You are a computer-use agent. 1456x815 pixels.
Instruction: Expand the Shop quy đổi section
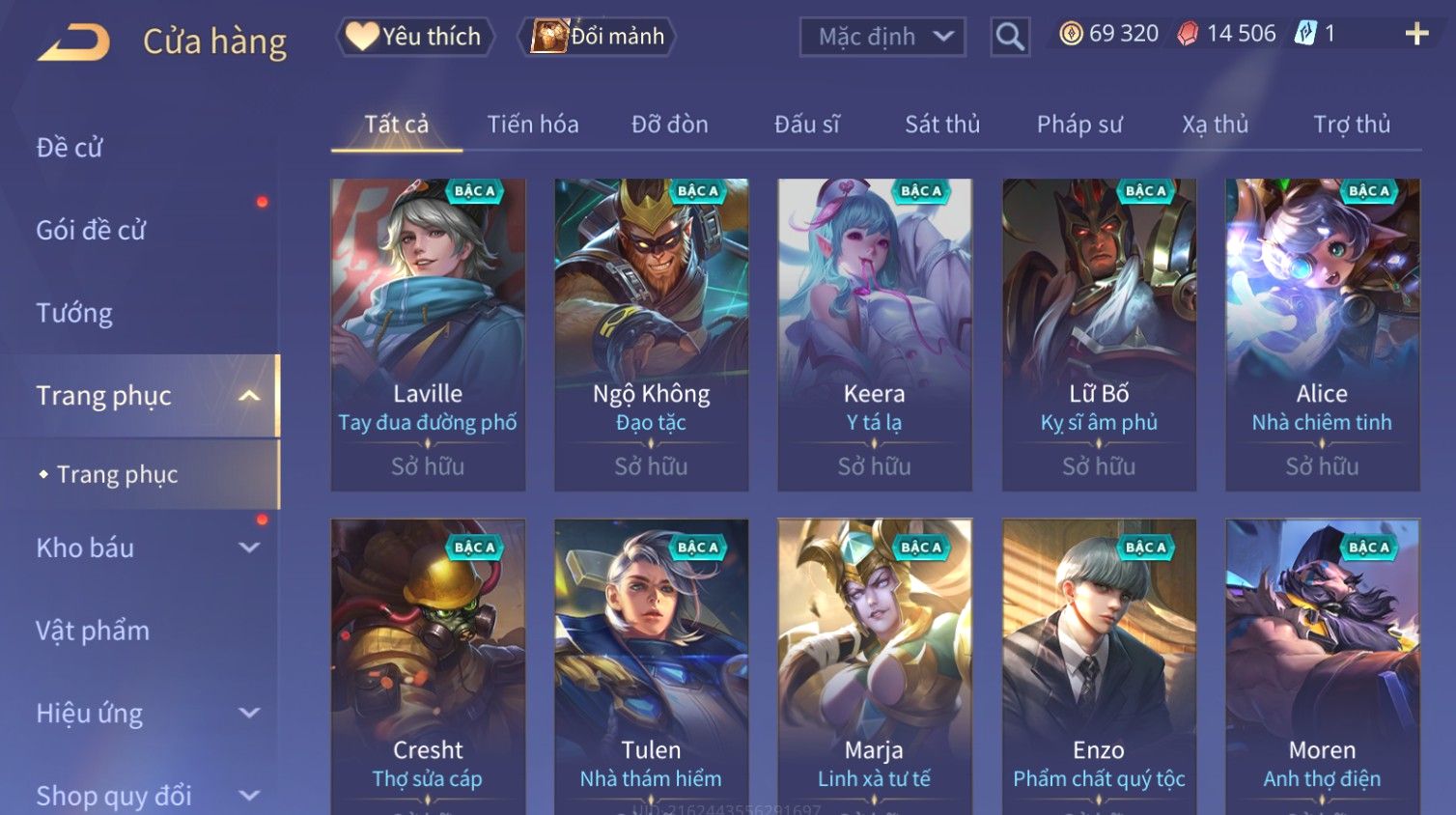pyautogui.click(x=249, y=796)
